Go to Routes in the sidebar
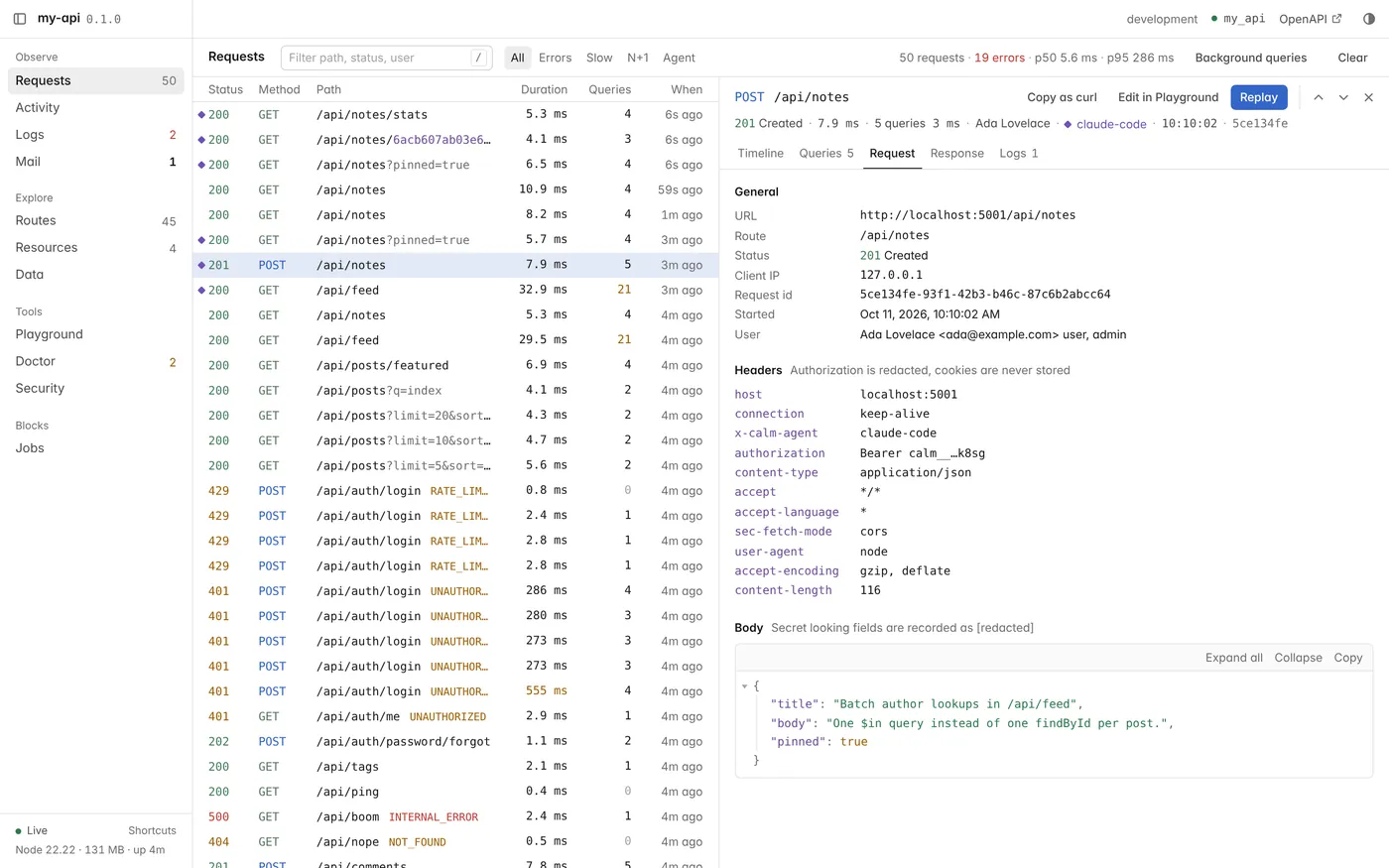Screen dimensions: 1389x868 96,220
